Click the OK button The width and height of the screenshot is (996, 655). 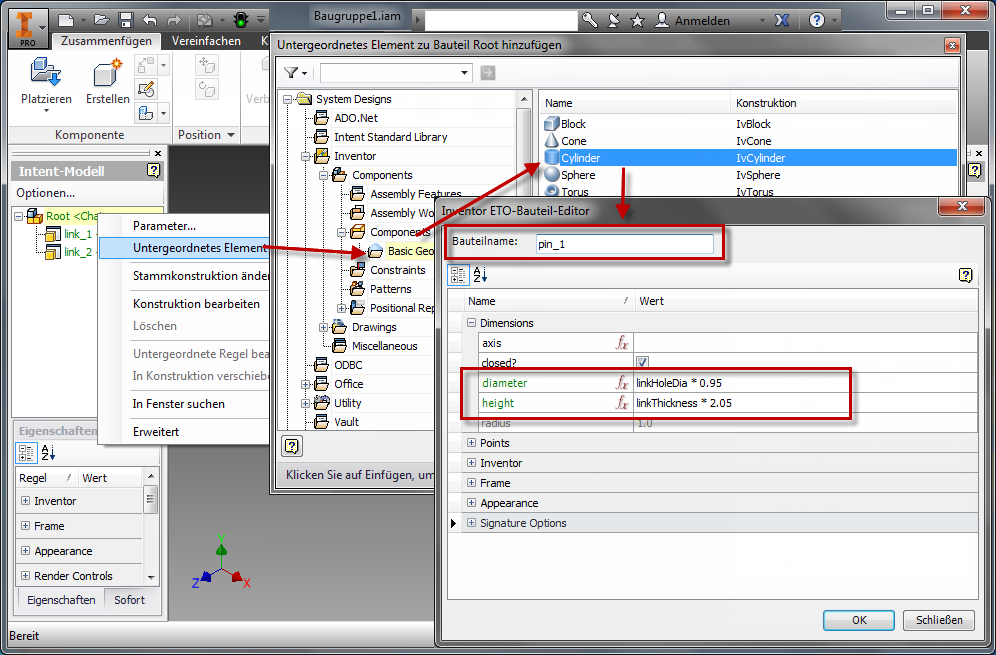(x=859, y=620)
